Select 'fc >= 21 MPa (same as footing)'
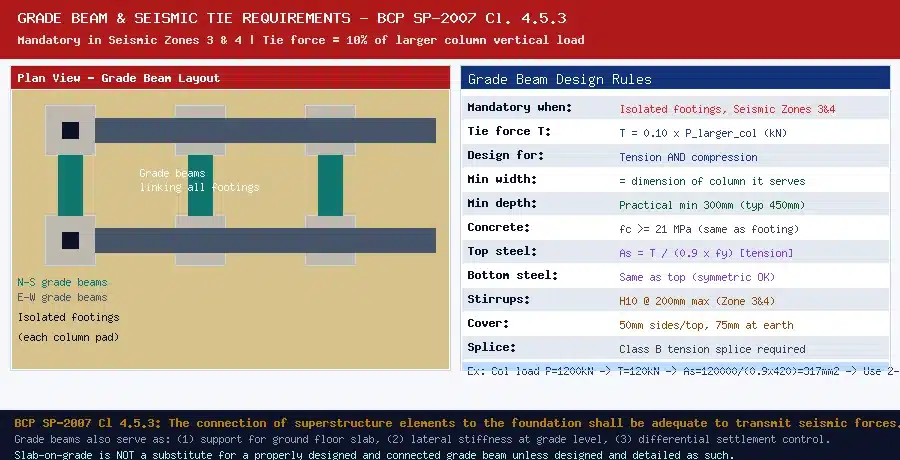Screen dimensions: 900x460 coord(709,229)
